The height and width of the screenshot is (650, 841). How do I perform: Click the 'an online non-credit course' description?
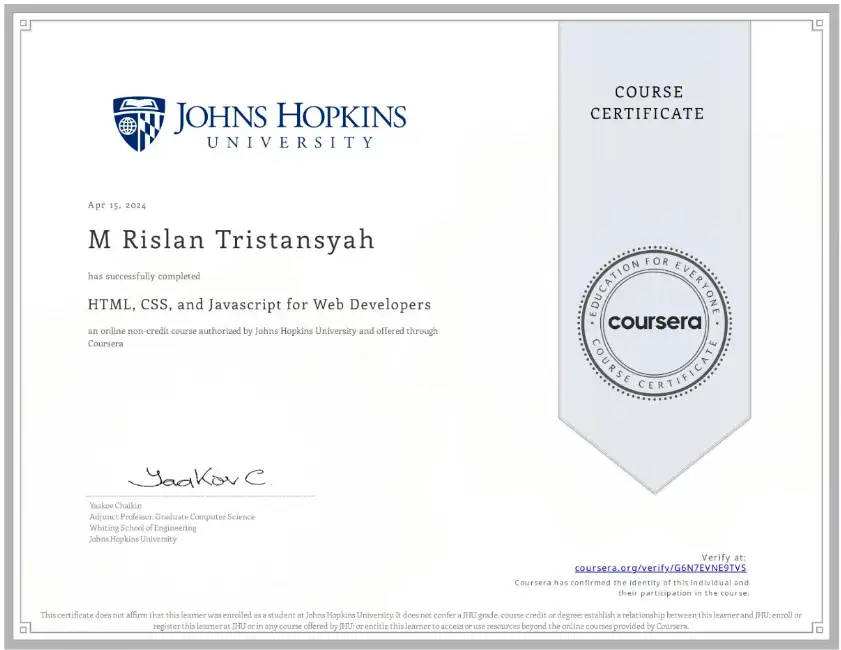coord(263,337)
